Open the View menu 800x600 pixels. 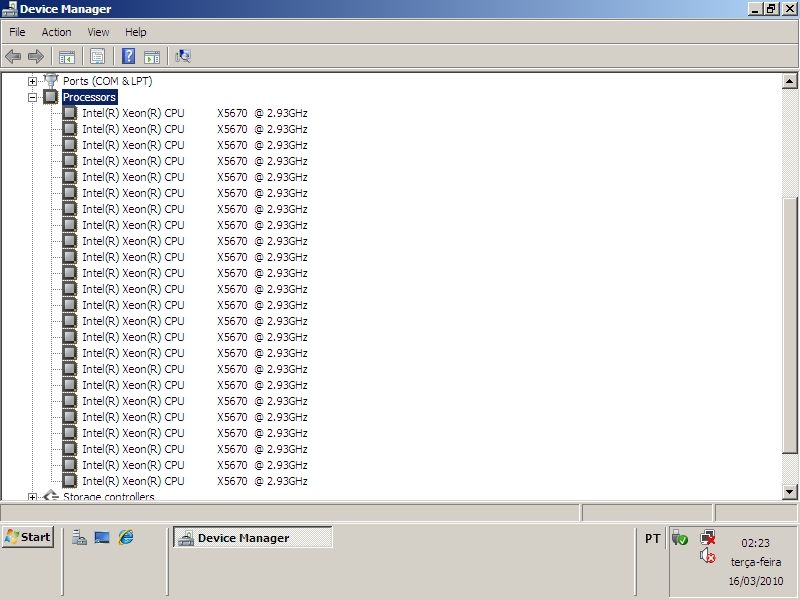coord(98,32)
